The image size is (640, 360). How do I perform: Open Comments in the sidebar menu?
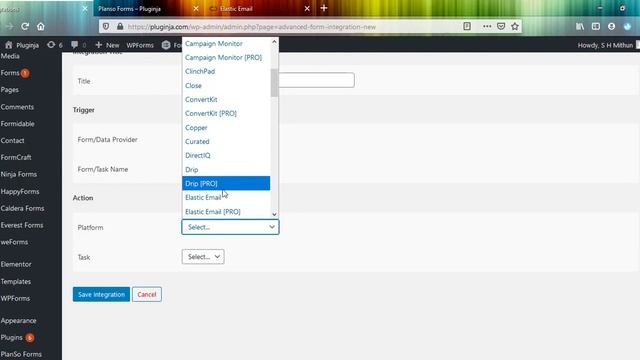(17, 107)
